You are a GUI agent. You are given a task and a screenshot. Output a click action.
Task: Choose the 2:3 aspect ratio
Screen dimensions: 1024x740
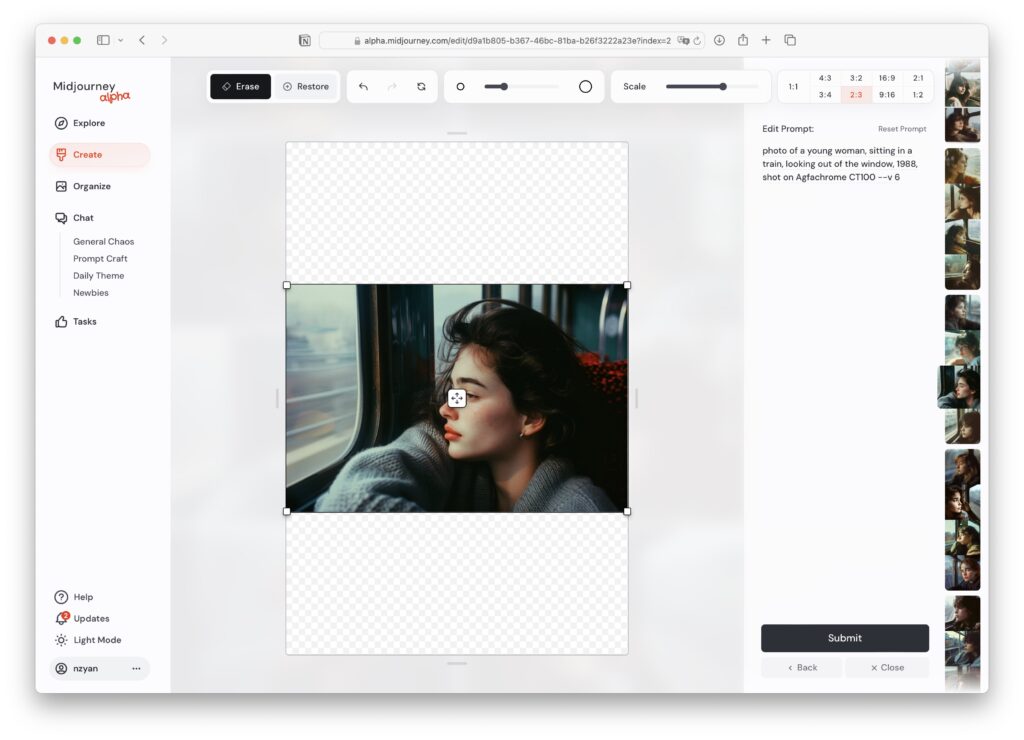click(856, 95)
